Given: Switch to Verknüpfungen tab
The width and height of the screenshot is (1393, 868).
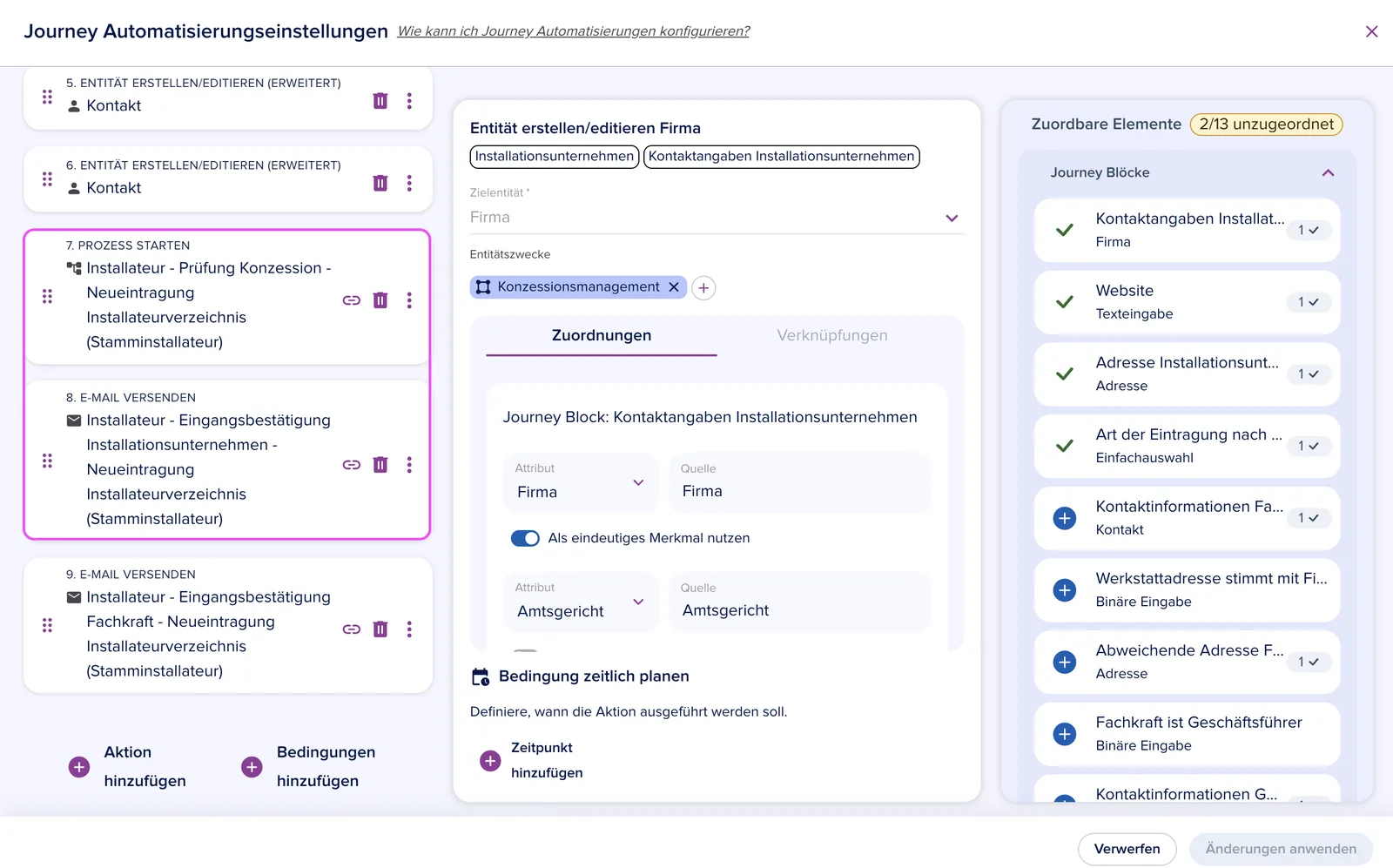Looking at the screenshot, I should click(832, 336).
